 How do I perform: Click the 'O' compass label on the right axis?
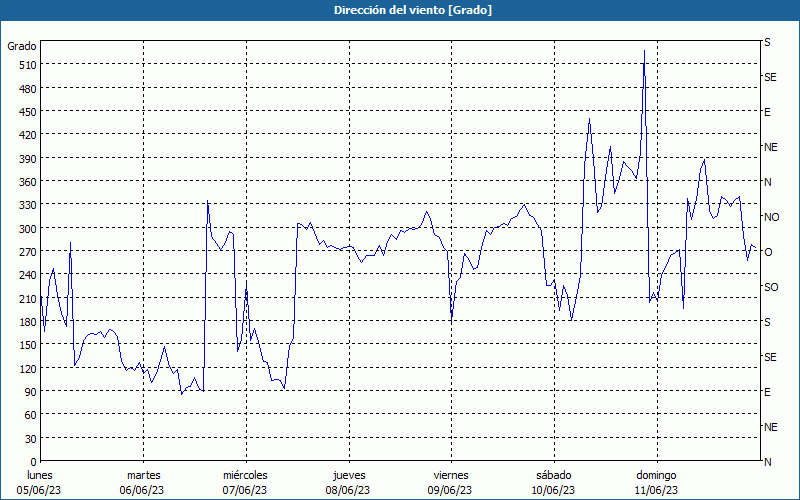point(768,252)
